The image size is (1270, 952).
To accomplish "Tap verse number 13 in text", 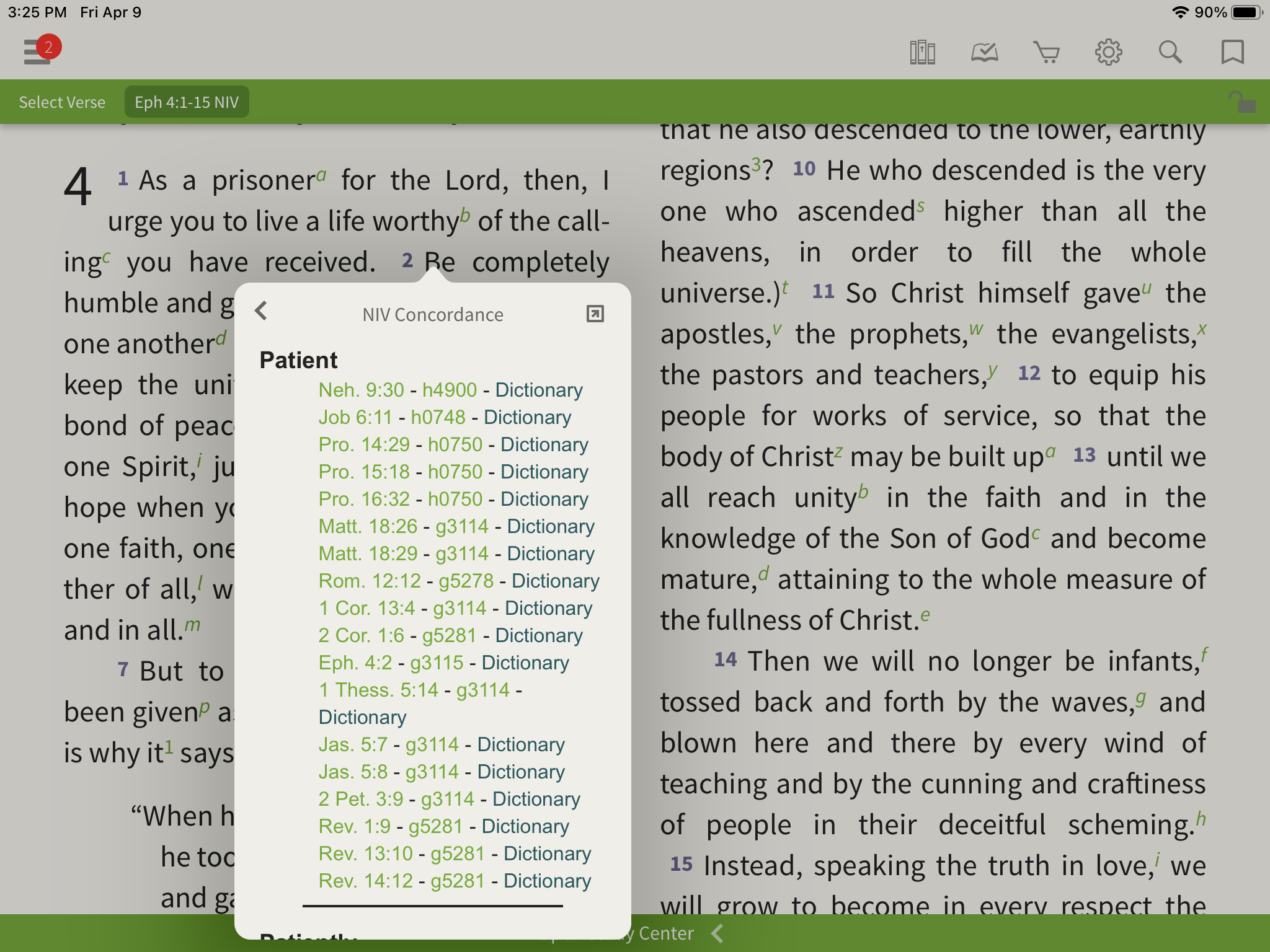I will click(1084, 455).
